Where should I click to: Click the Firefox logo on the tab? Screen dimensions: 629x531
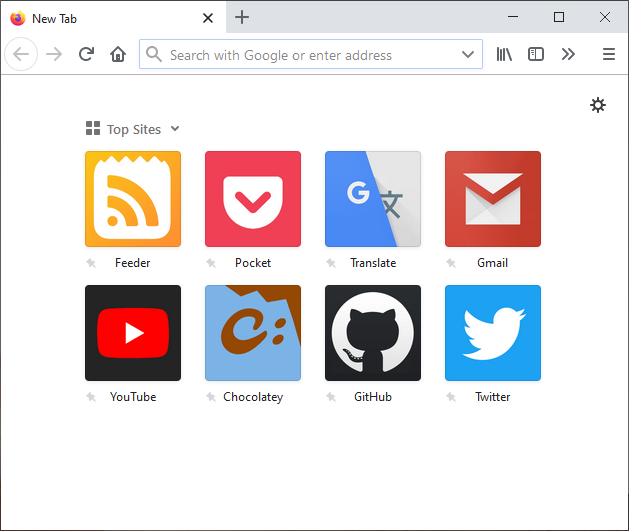click(18, 18)
